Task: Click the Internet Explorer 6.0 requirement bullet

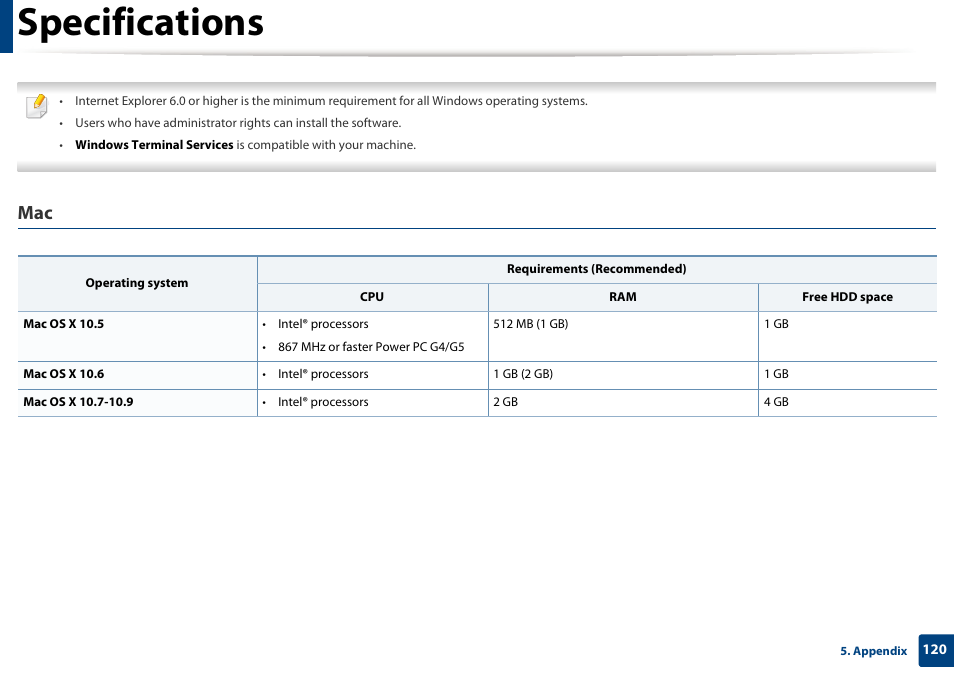Action: (330, 100)
